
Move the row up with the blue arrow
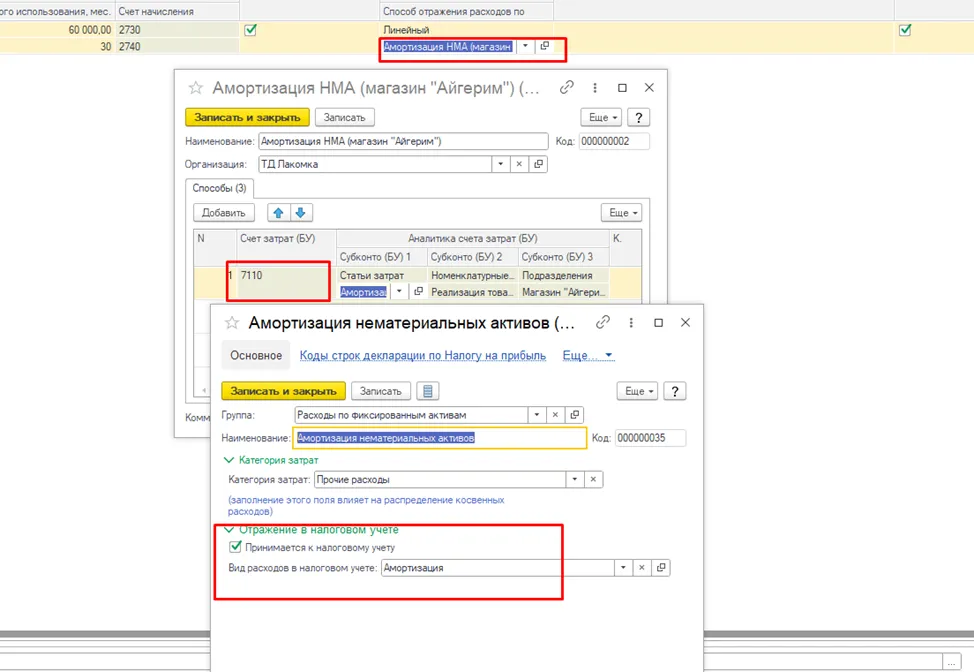(x=278, y=213)
